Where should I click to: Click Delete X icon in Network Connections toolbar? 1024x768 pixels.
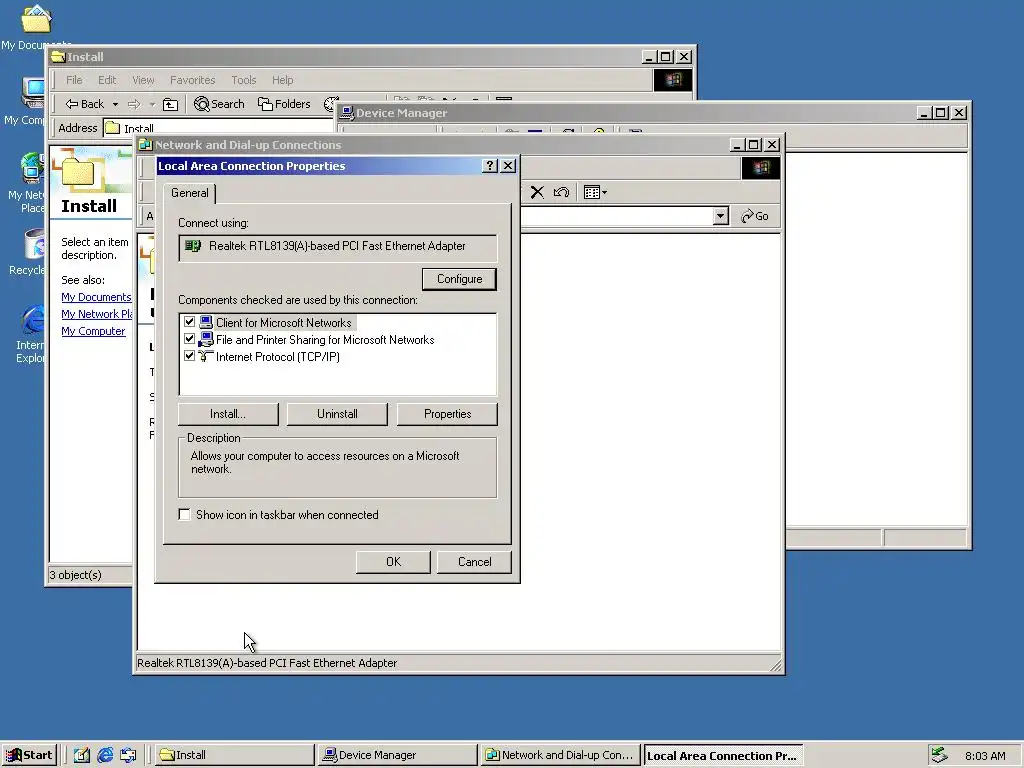pyautogui.click(x=537, y=192)
